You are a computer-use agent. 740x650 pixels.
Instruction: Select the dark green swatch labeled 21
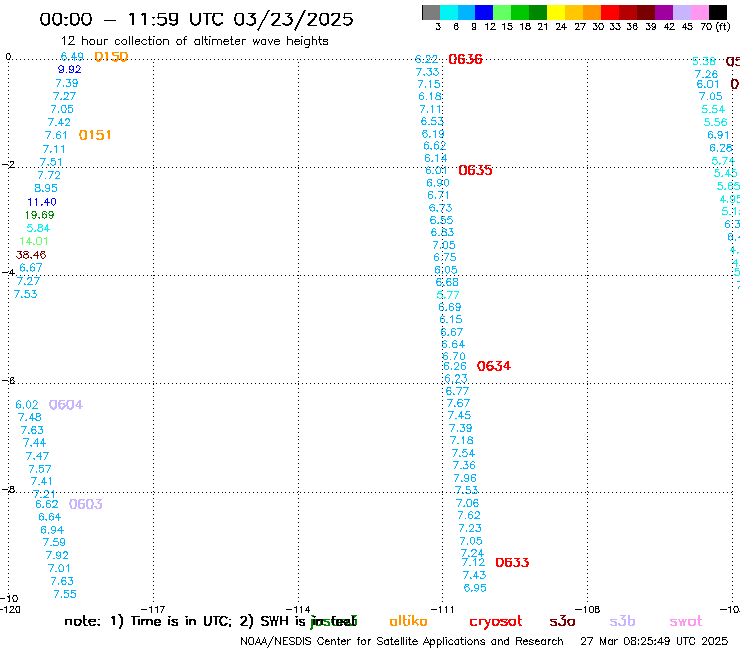coord(538,12)
